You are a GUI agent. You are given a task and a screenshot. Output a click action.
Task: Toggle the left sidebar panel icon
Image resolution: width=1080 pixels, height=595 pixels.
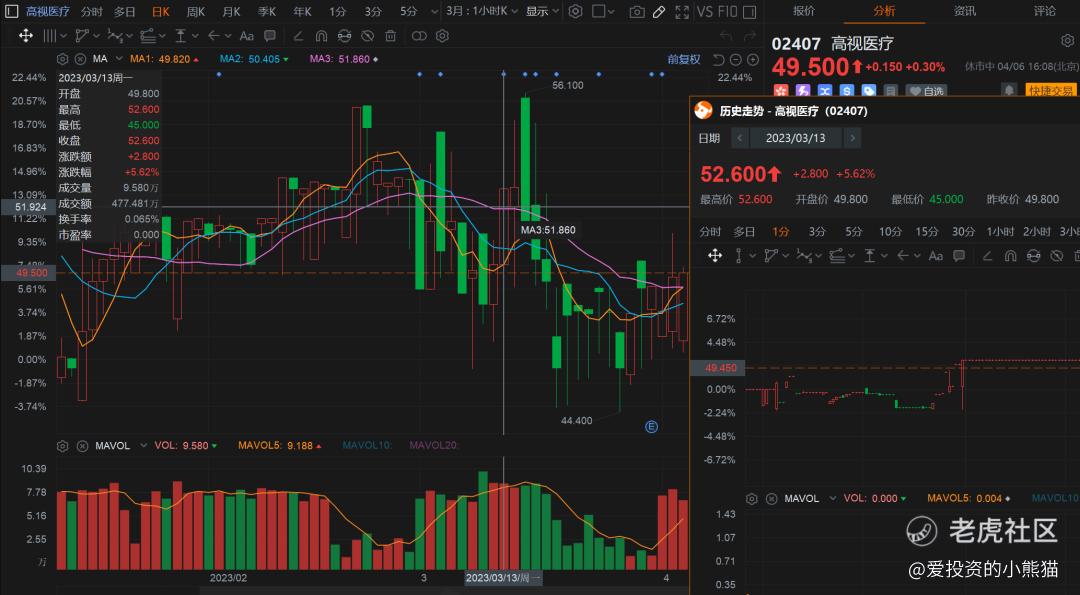11,11
